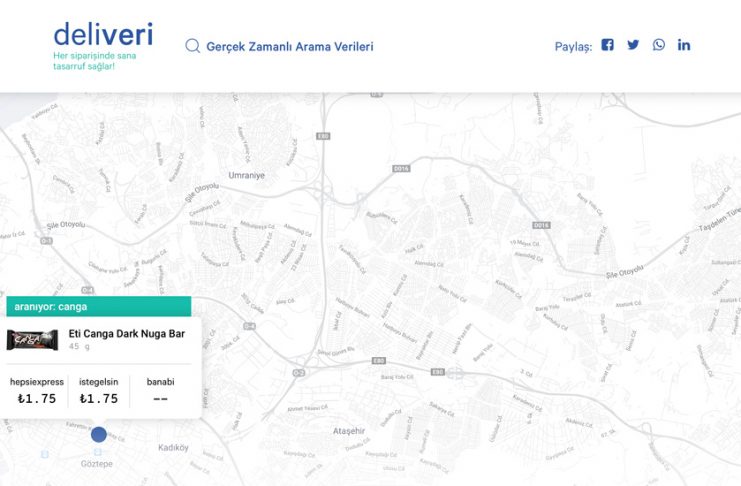
Task: Click the hepsiexpress price ₺1.75
Action: [37, 399]
